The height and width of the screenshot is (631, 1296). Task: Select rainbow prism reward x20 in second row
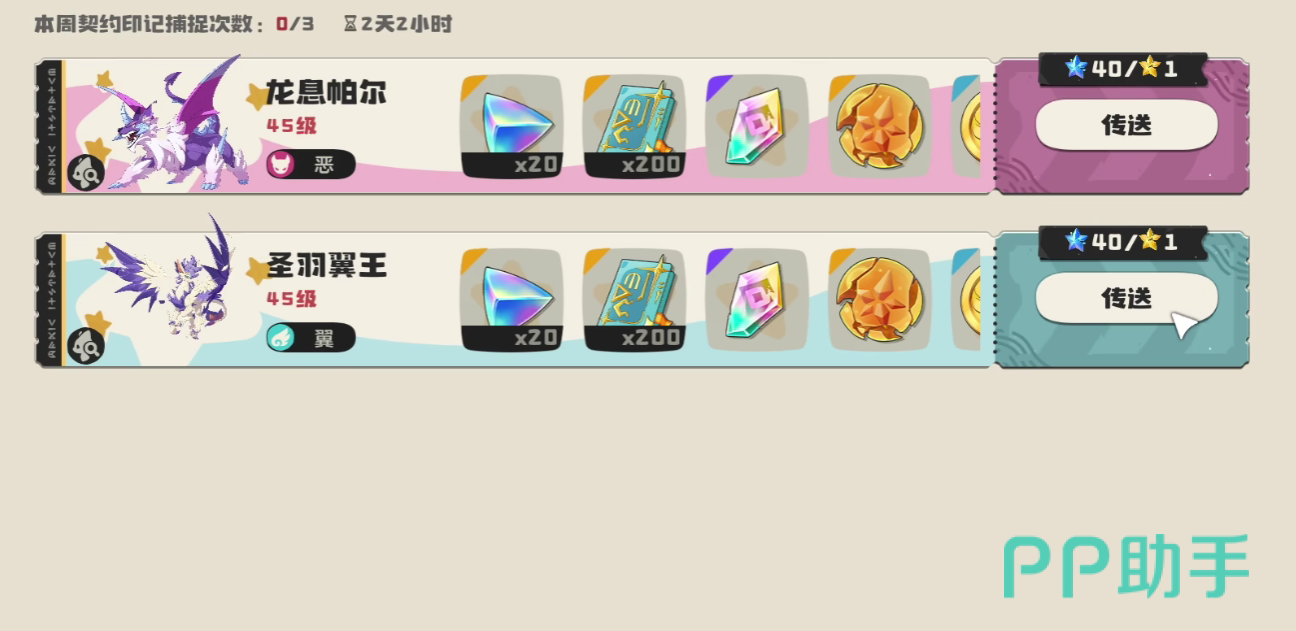(511, 300)
